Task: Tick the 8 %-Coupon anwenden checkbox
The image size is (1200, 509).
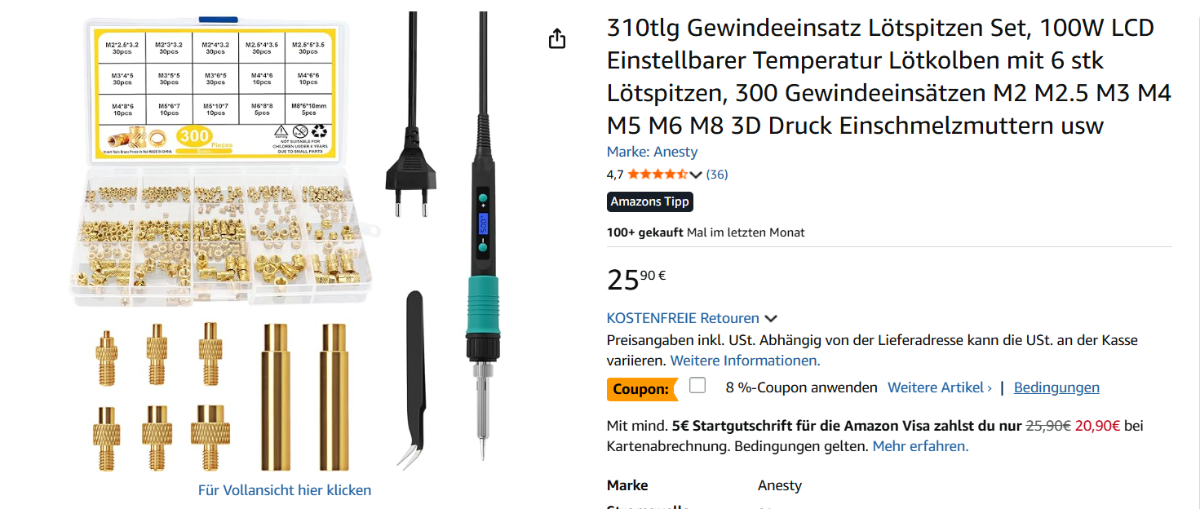Action: pos(698,386)
